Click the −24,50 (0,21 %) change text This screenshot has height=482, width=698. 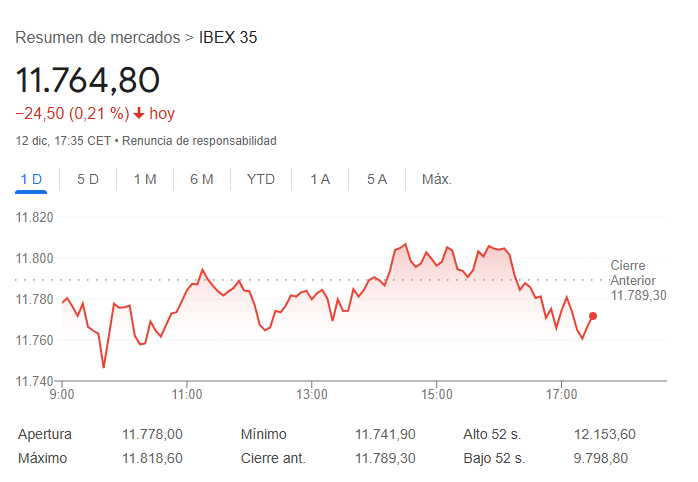pos(72,114)
